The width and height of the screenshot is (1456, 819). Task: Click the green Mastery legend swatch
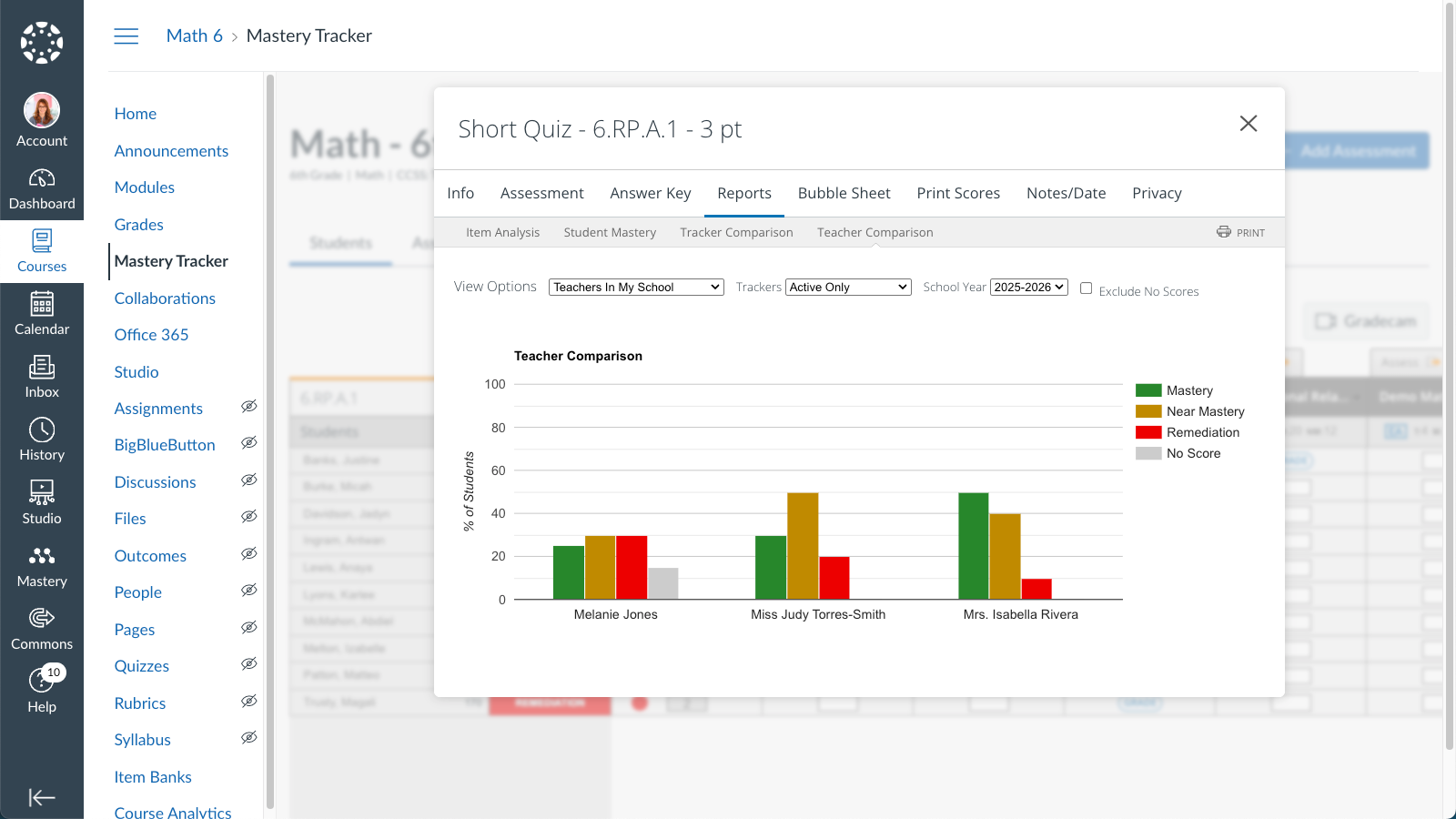tap(1148, 390)
